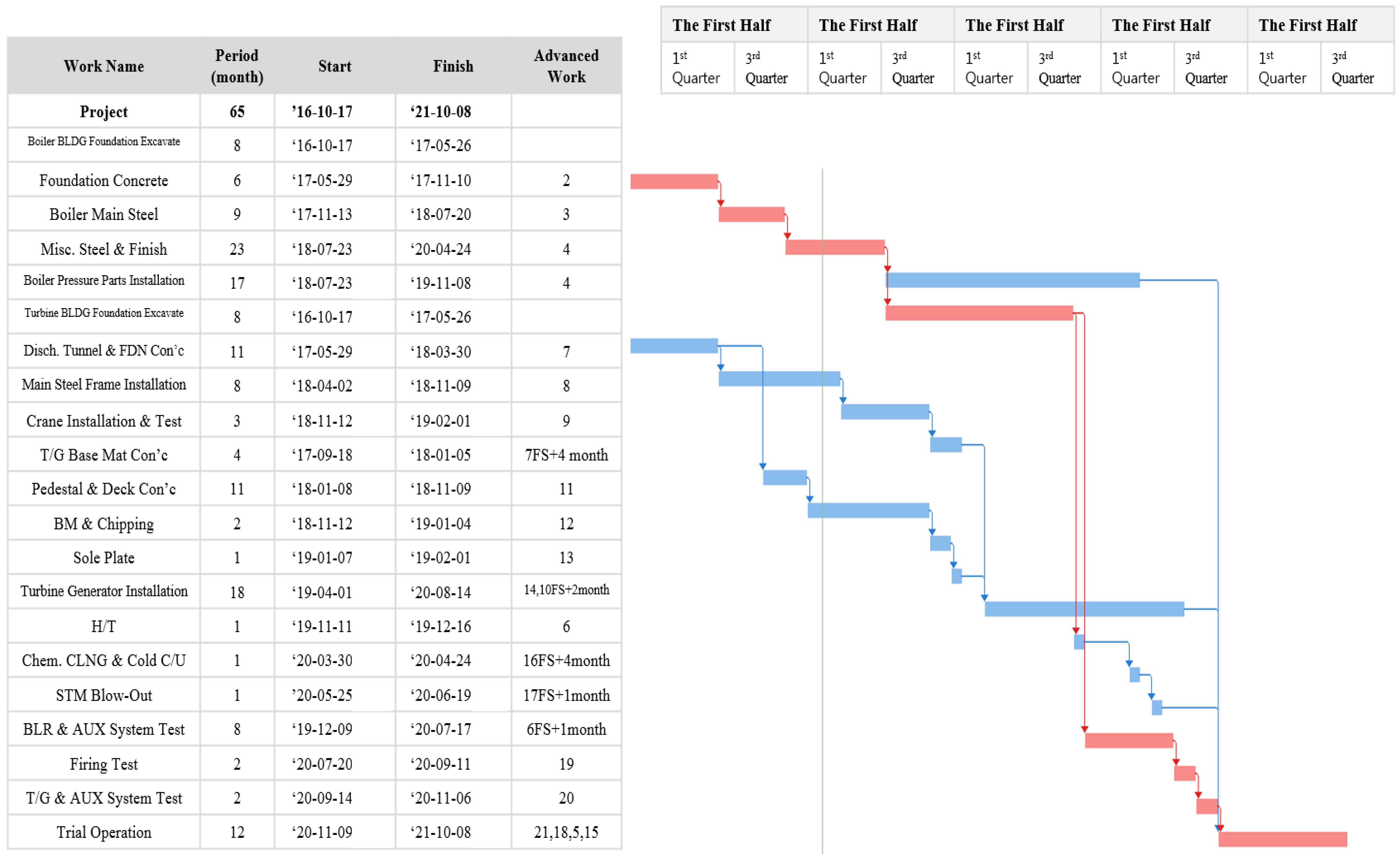This screenshot has height=854, width=1400.
Task: Click the "Foundation Concrete" work name cell
Action: pyautogui.click(x=103, y=180)
